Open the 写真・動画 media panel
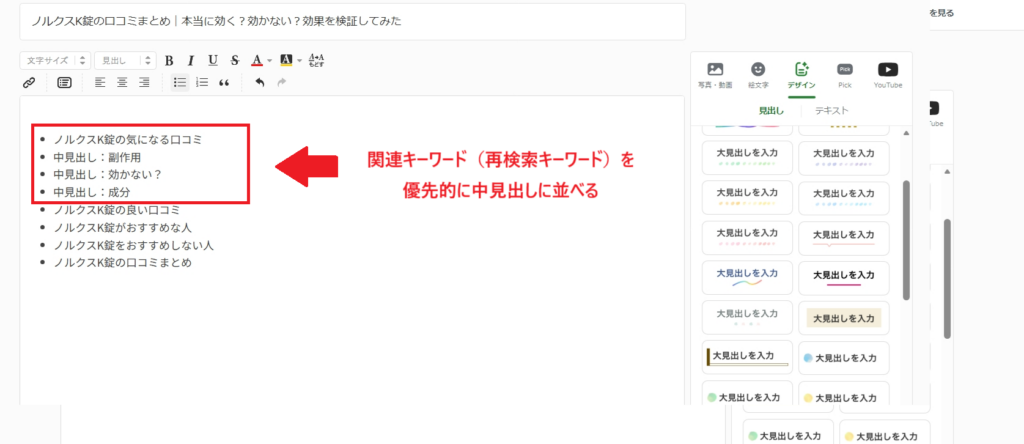Screen dimensions: 1024x444 pyautogui.click(x=715, y=75)
